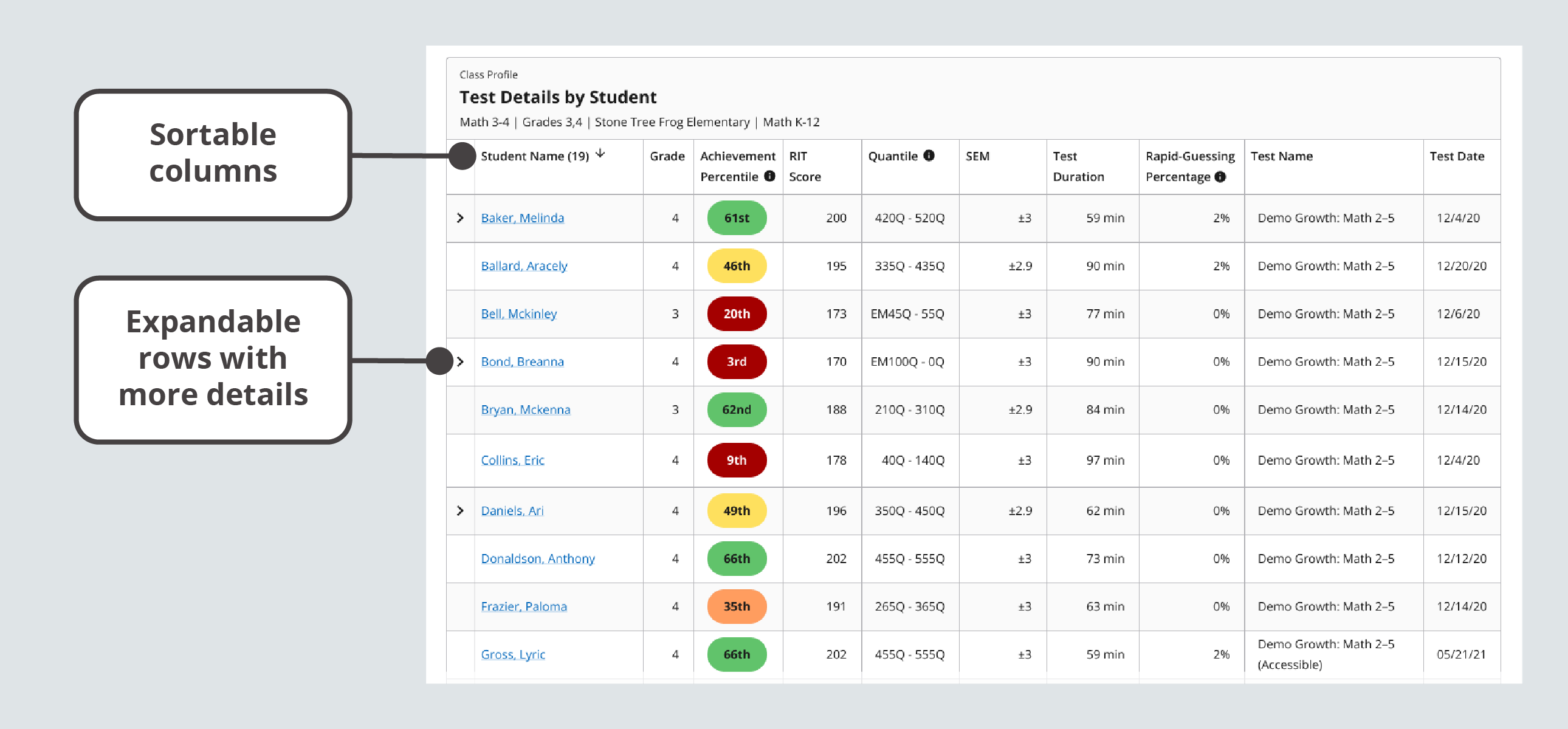Open the Quantile info tooltip icon
1568x729 pixels.
[x=929, y=156]
